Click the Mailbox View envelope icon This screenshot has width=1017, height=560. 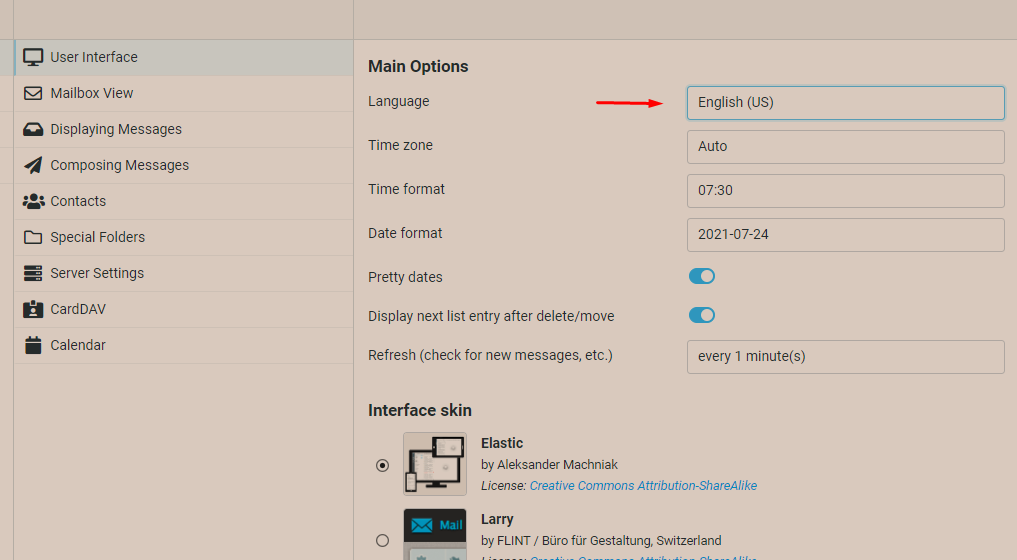(x=33, y=93)
